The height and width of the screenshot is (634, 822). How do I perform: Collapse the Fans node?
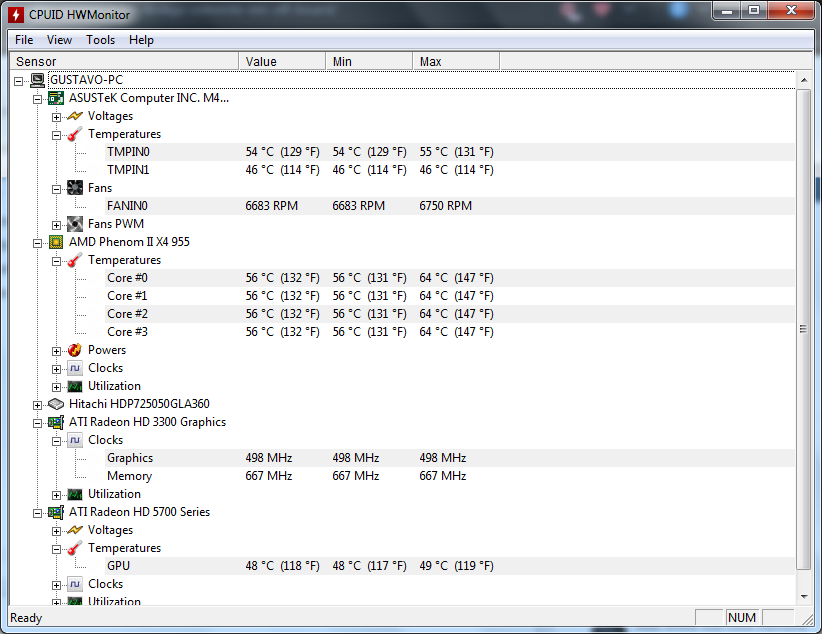click(57, 189)
